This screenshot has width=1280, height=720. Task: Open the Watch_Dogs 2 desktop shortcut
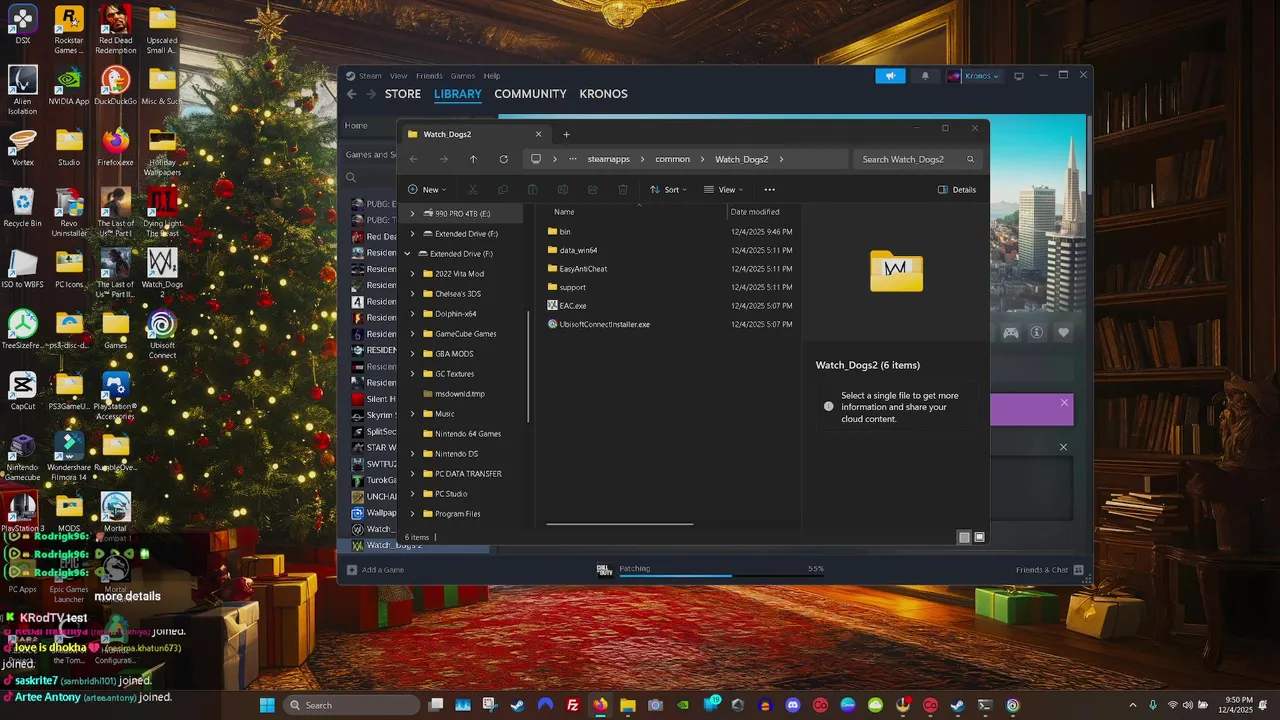[162, 273]
